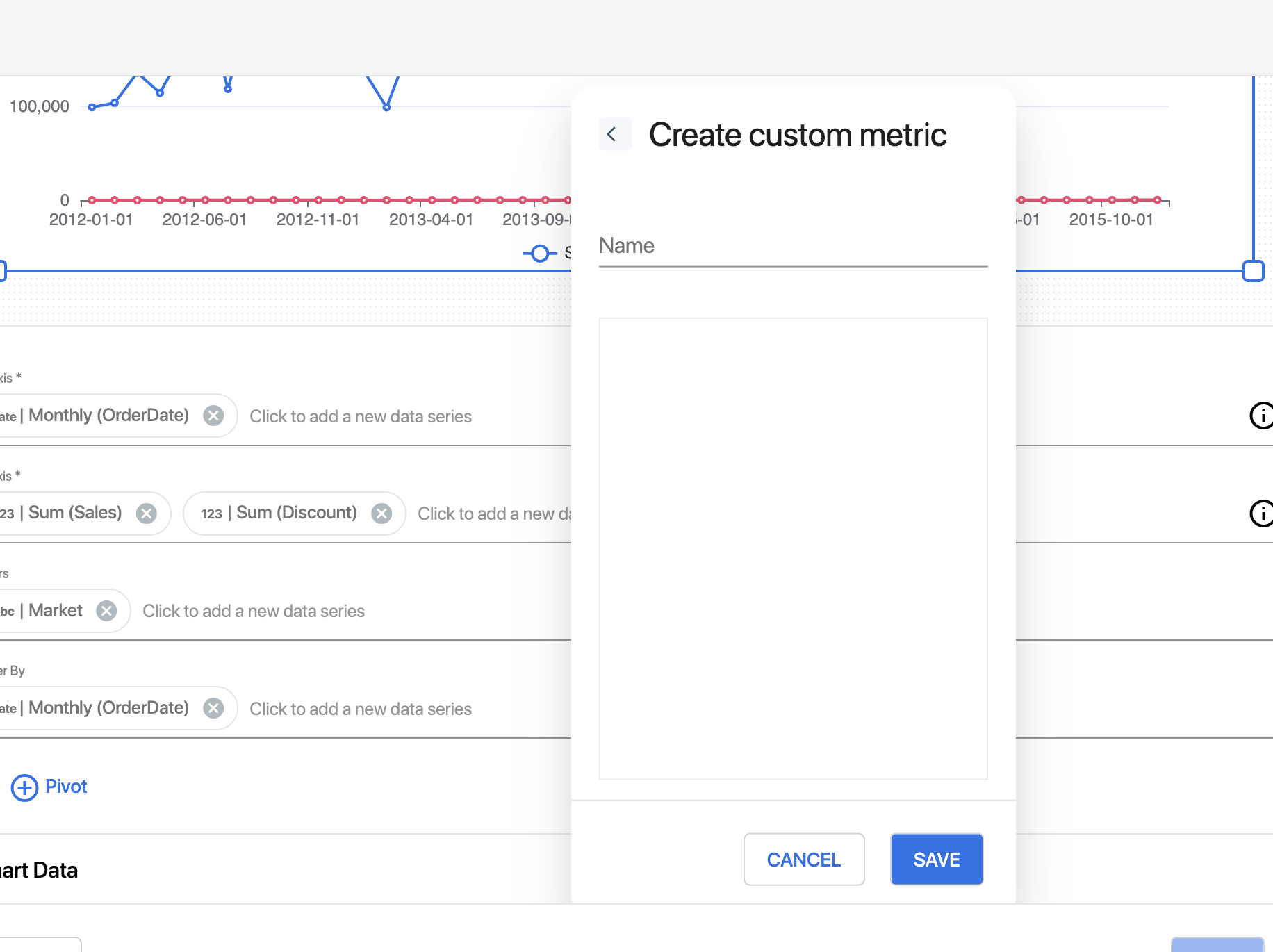Viewport: 1273px width, 952px height.
Task: Click the add data series placeholder after Sum (Discount)
Action: pos(493,514)
